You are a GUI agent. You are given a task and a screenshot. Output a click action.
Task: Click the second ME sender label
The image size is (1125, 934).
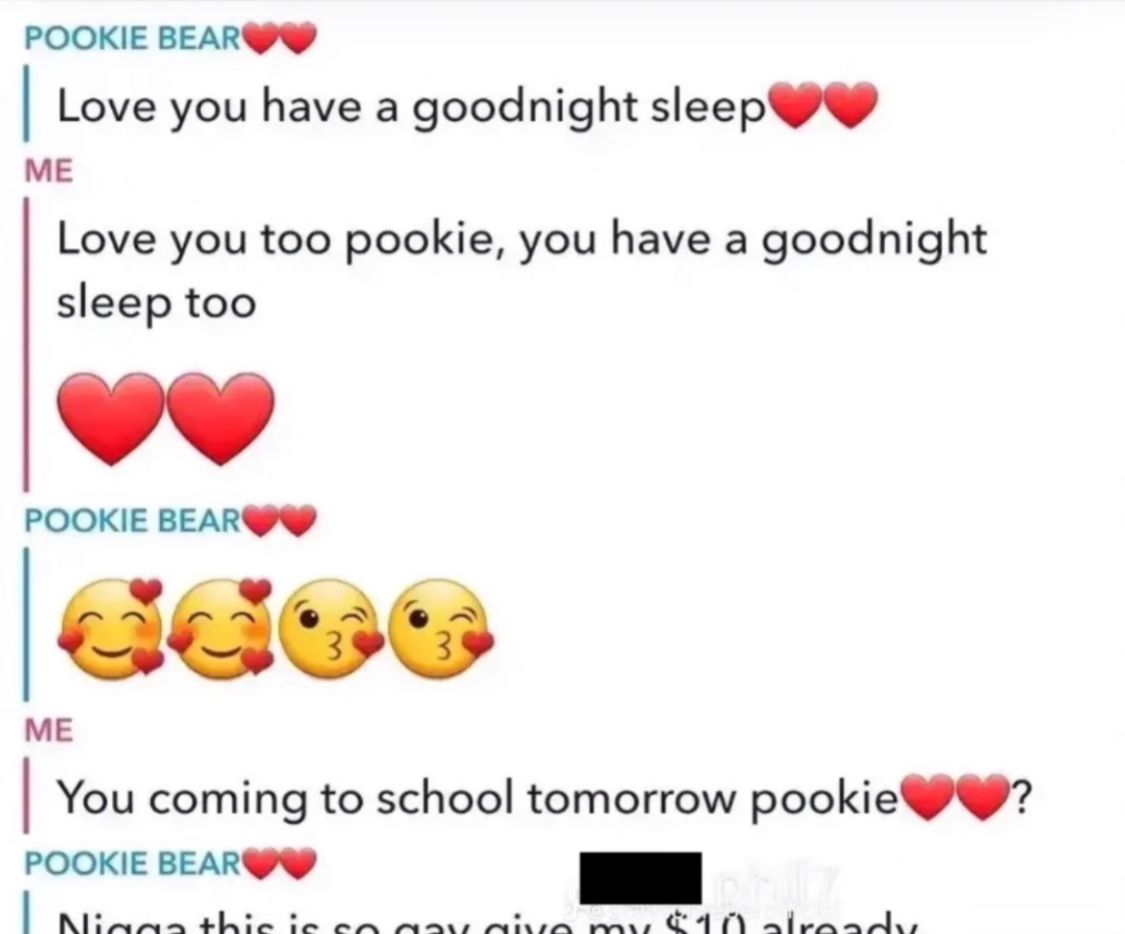(49, 730)
